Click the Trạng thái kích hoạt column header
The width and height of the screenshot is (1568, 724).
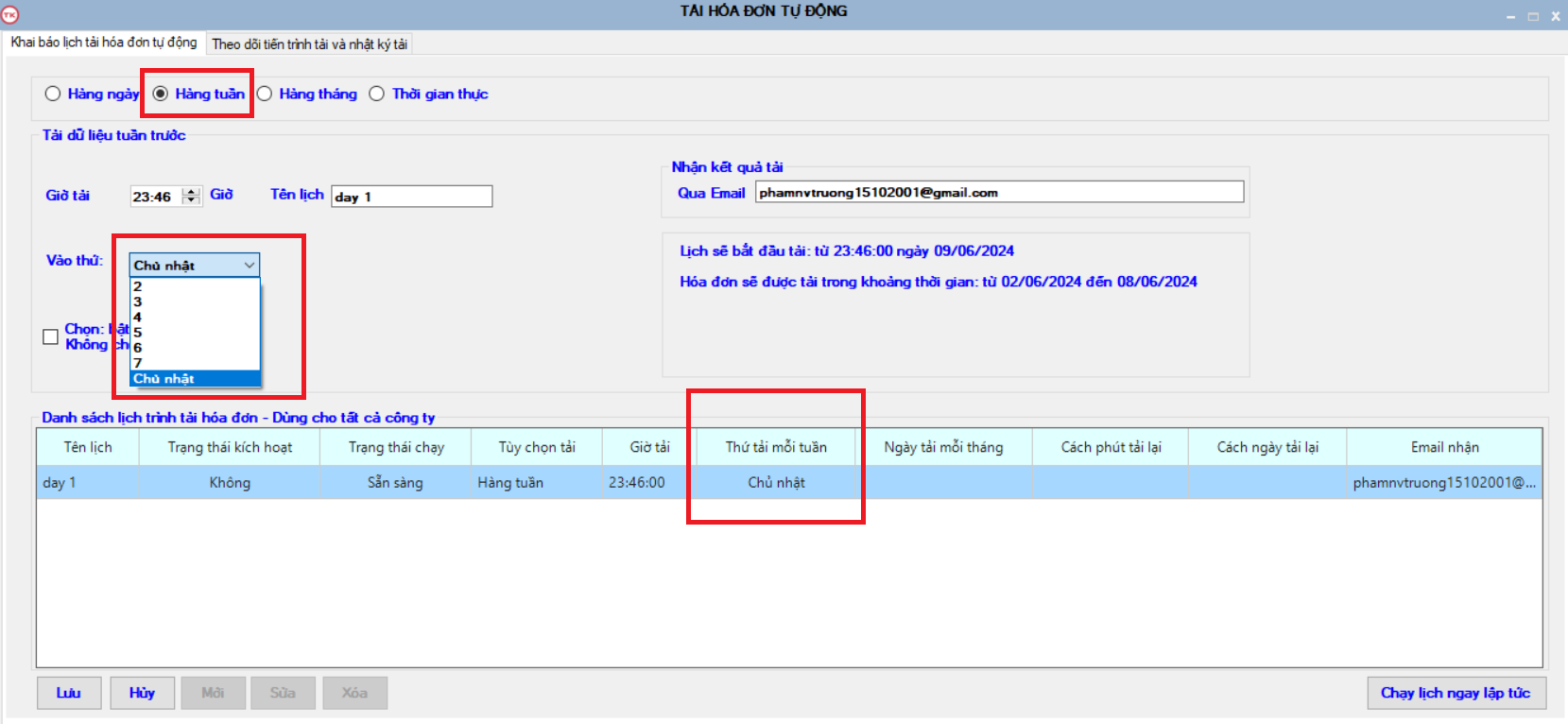(x=230, y=447)
